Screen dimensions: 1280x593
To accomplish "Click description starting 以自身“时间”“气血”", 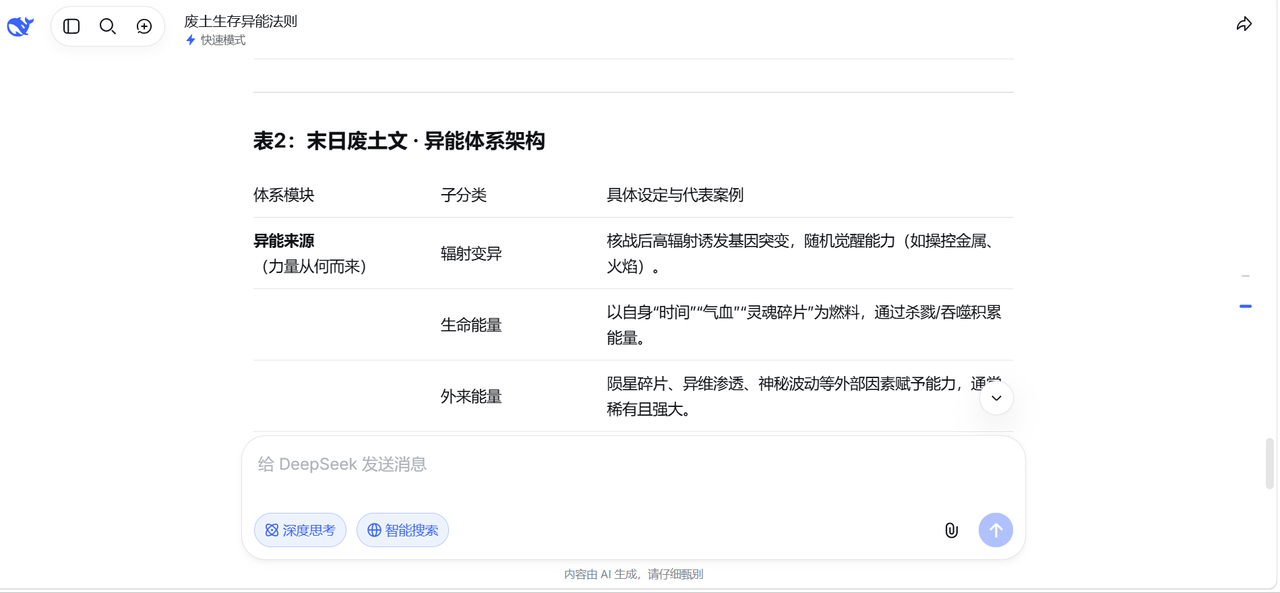I will click(804, 325).
